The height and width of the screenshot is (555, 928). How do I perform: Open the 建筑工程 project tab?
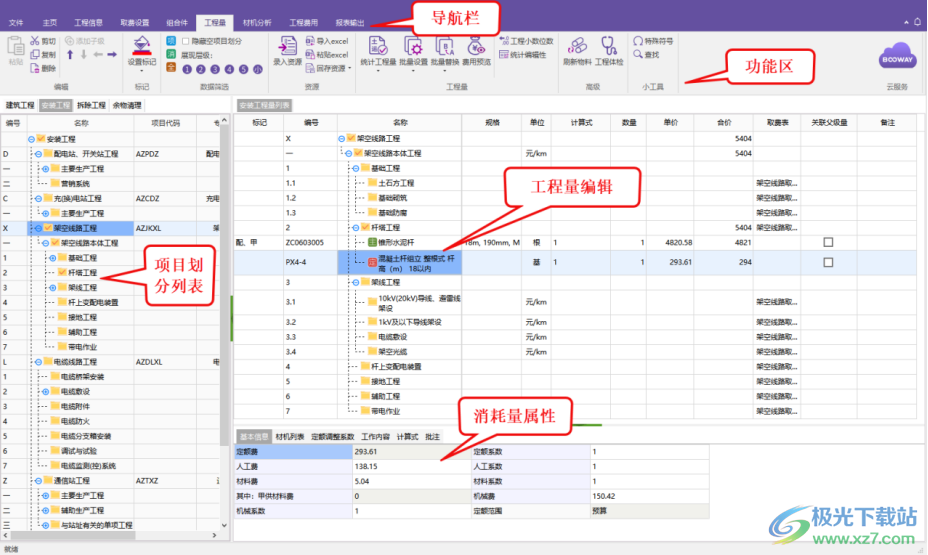[20, 105]
